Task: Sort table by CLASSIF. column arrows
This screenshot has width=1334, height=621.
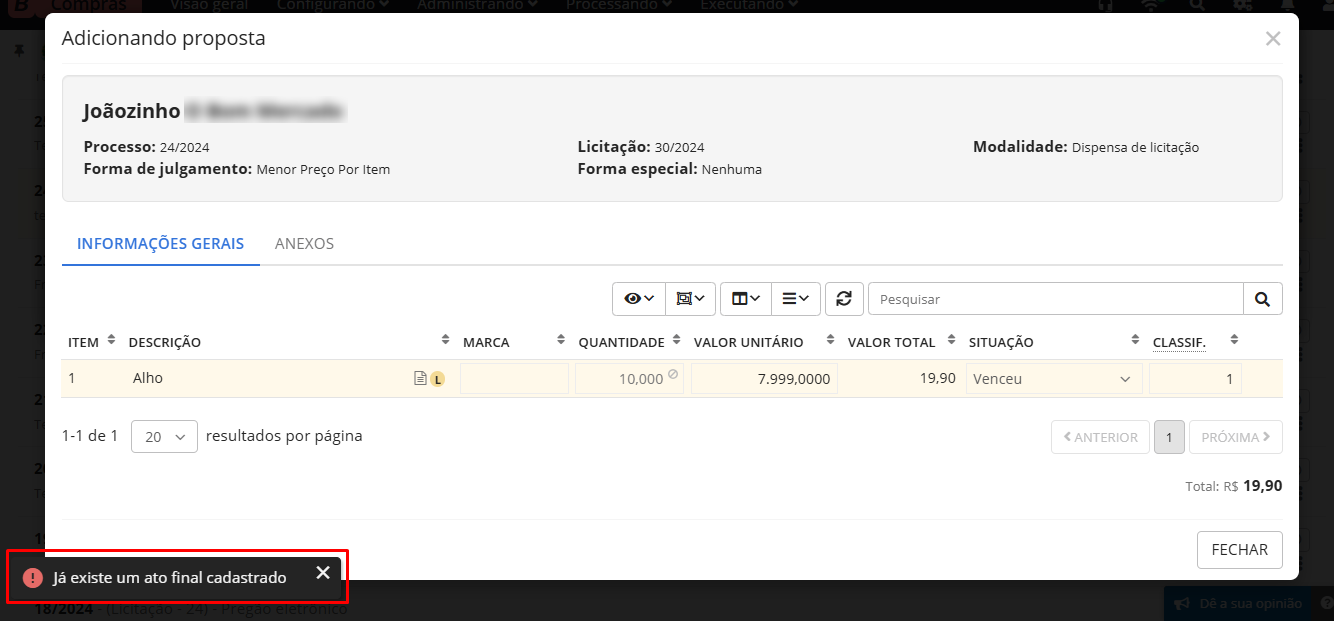Action: point(1234,341)
